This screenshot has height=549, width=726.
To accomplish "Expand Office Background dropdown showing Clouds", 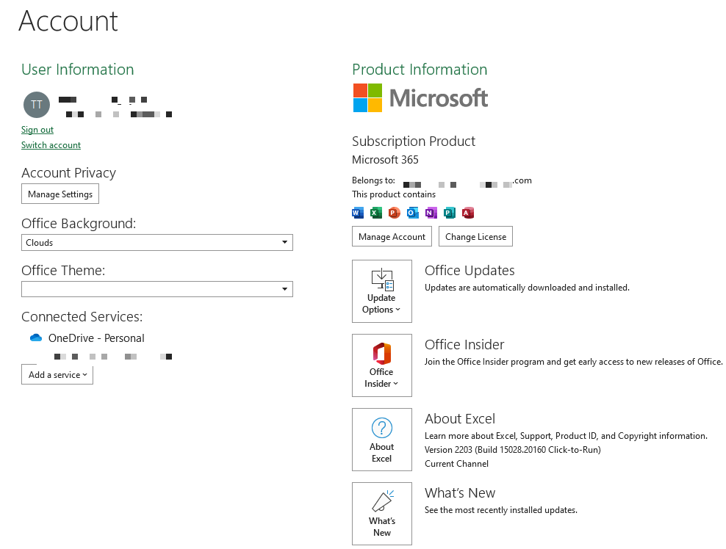I will pos(157,243).
